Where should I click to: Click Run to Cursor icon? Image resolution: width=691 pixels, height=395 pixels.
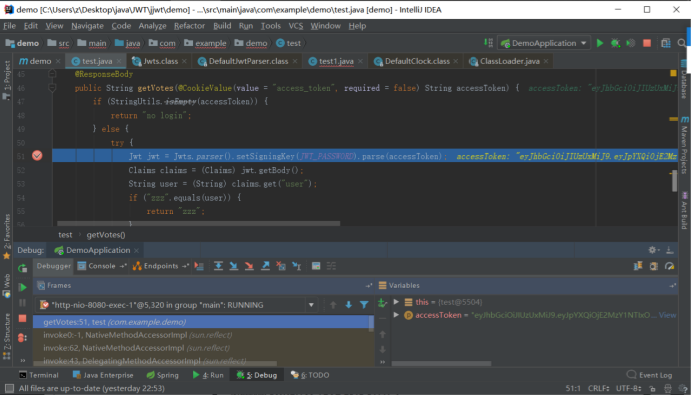pos(296,266)
